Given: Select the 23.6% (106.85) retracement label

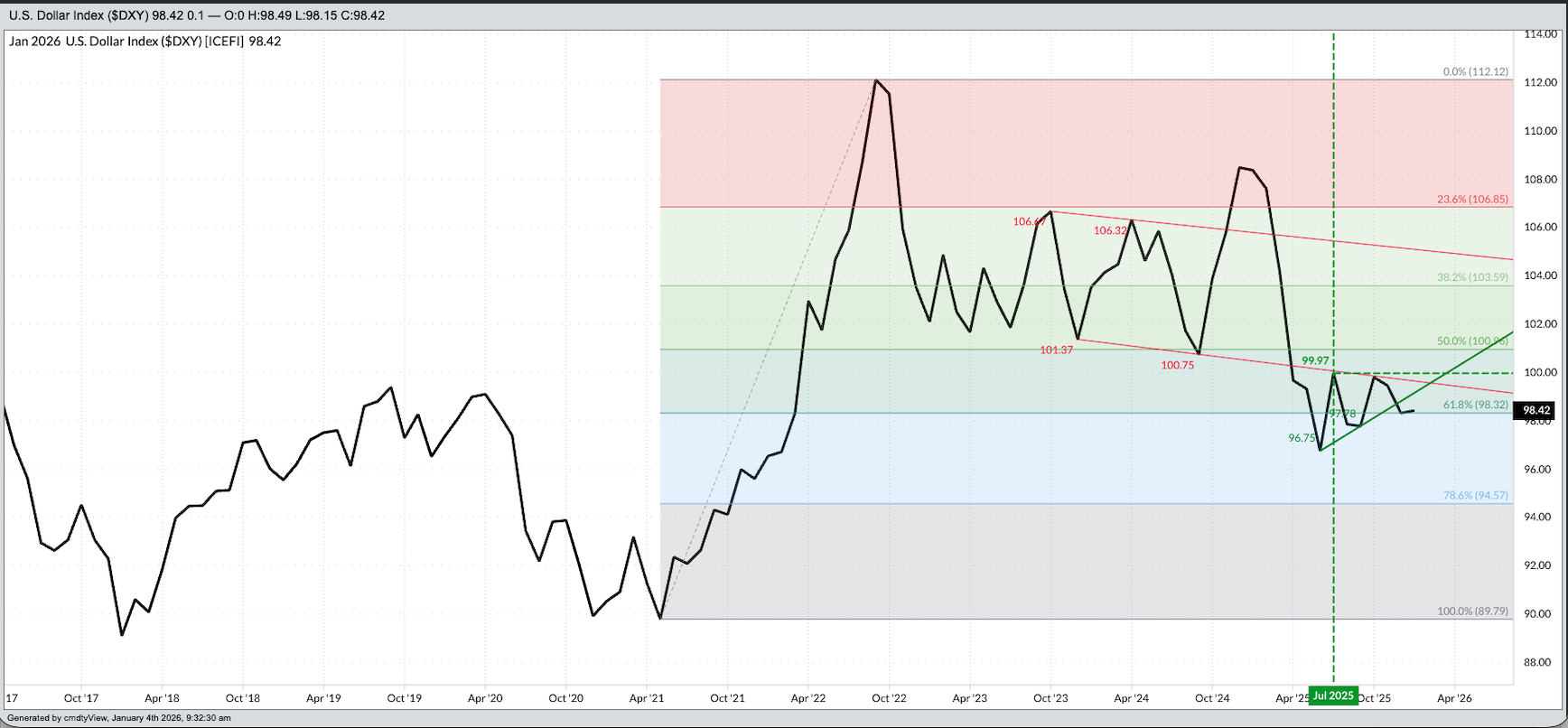Looking at the screenshot, I should pos(1472,199).
